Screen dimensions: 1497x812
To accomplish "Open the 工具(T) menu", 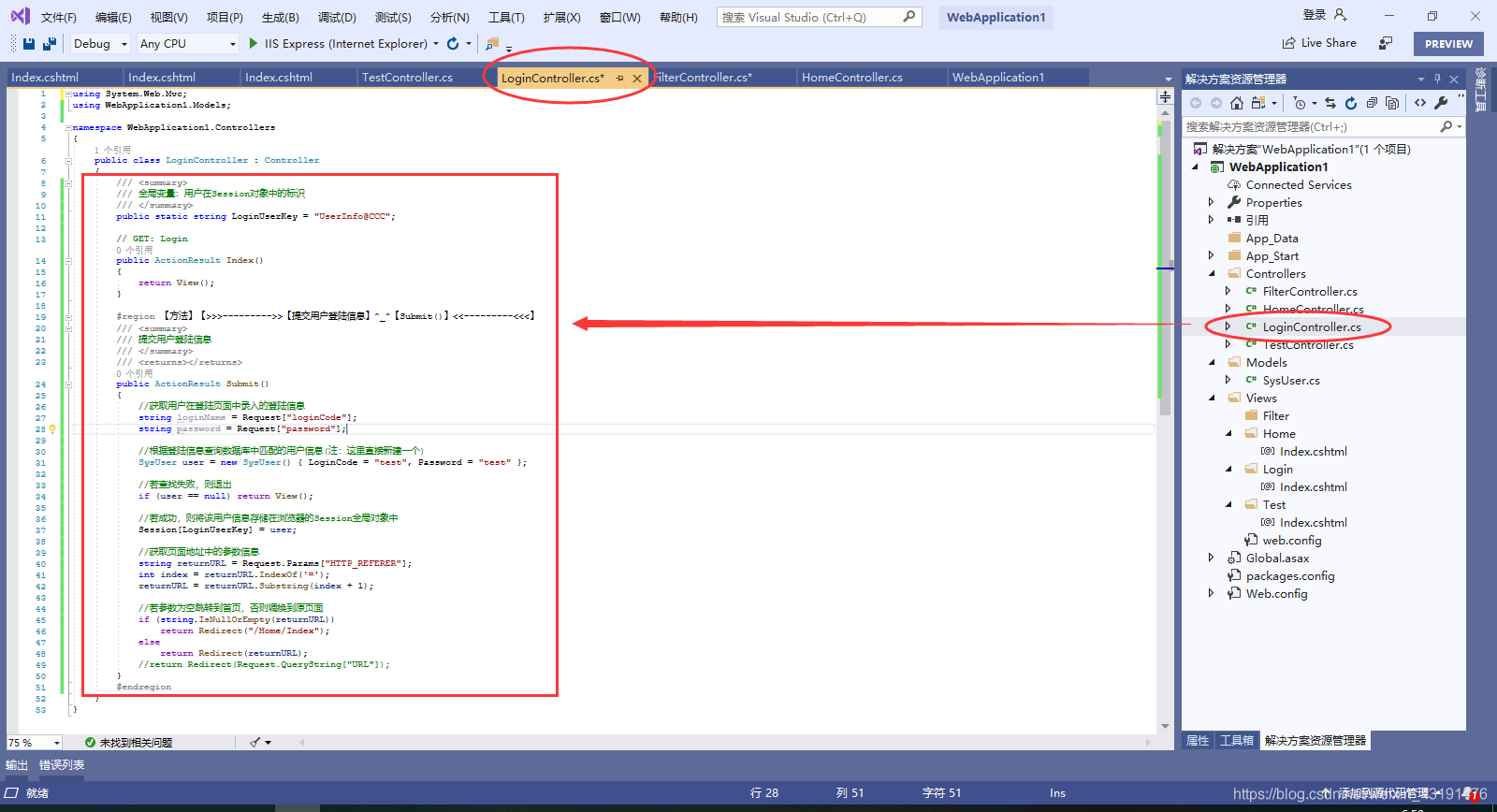I will [x=506, y=17].
